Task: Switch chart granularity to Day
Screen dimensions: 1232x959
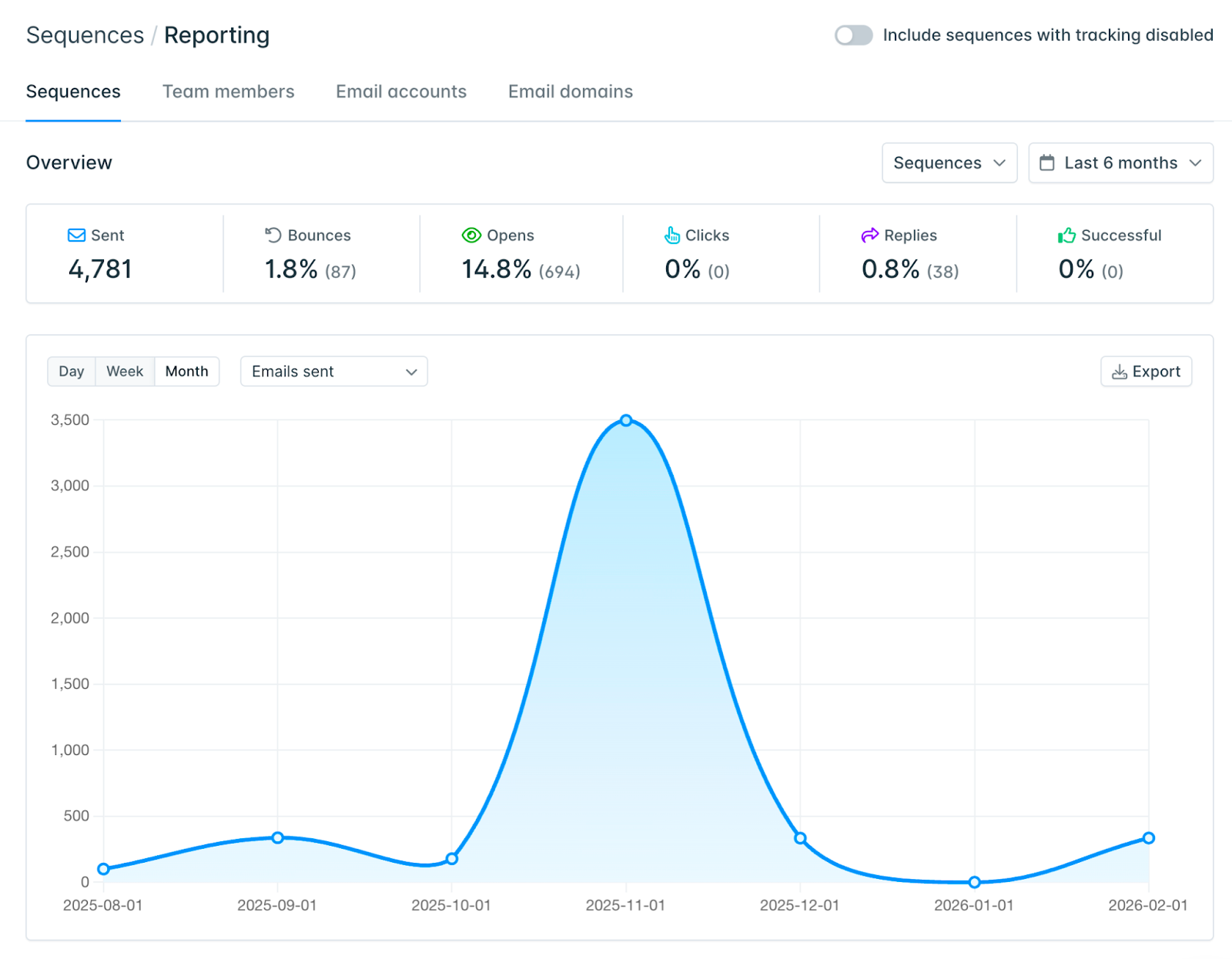Action: coord(72,372)
